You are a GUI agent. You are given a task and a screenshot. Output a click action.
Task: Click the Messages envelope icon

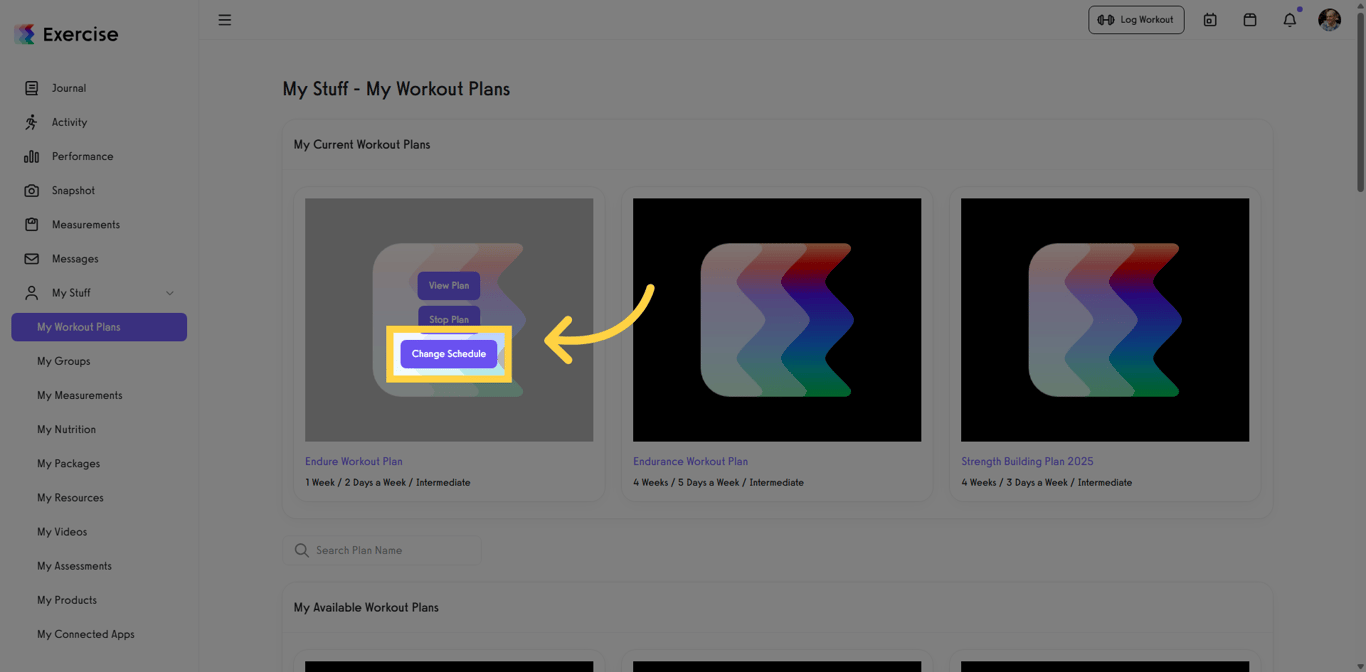pyautogui.click(x=31, y=258)
